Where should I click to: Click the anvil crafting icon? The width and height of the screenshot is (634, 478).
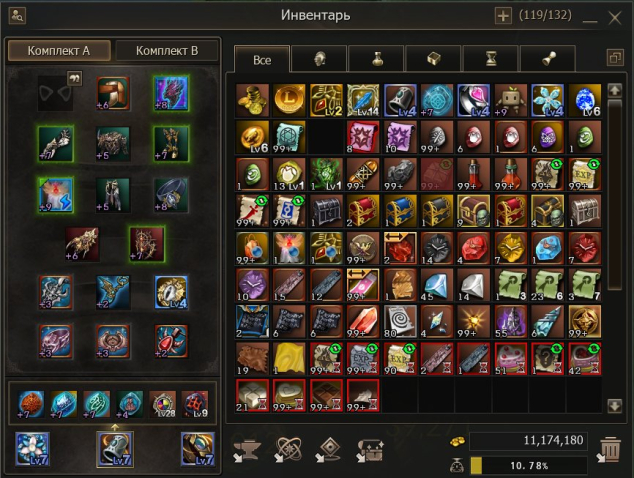[247, 451]
